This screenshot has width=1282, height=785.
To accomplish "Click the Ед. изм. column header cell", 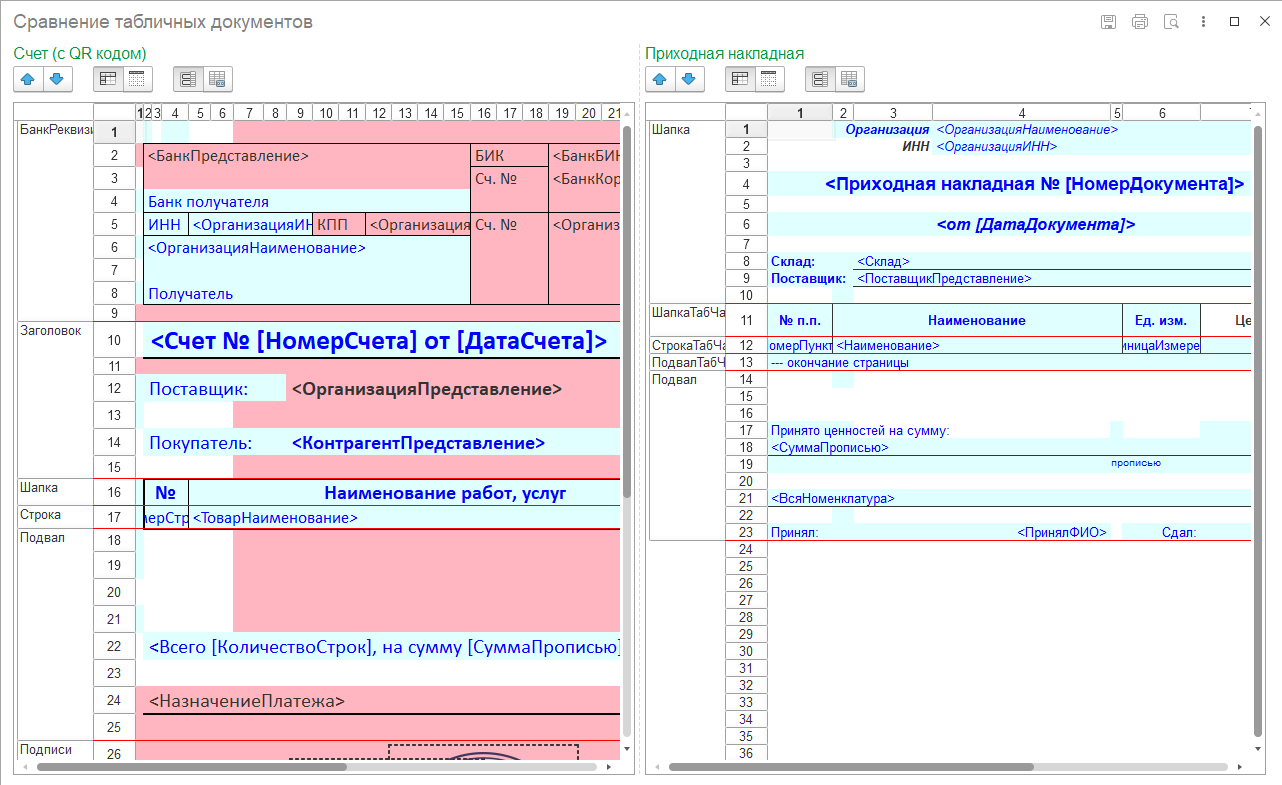I will pyautogui.click(x=1161, y=320).
